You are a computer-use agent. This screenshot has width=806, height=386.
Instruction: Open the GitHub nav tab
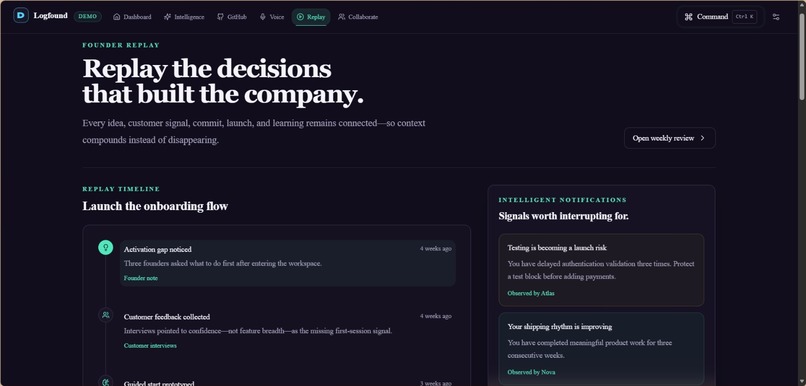pos(232,17)
